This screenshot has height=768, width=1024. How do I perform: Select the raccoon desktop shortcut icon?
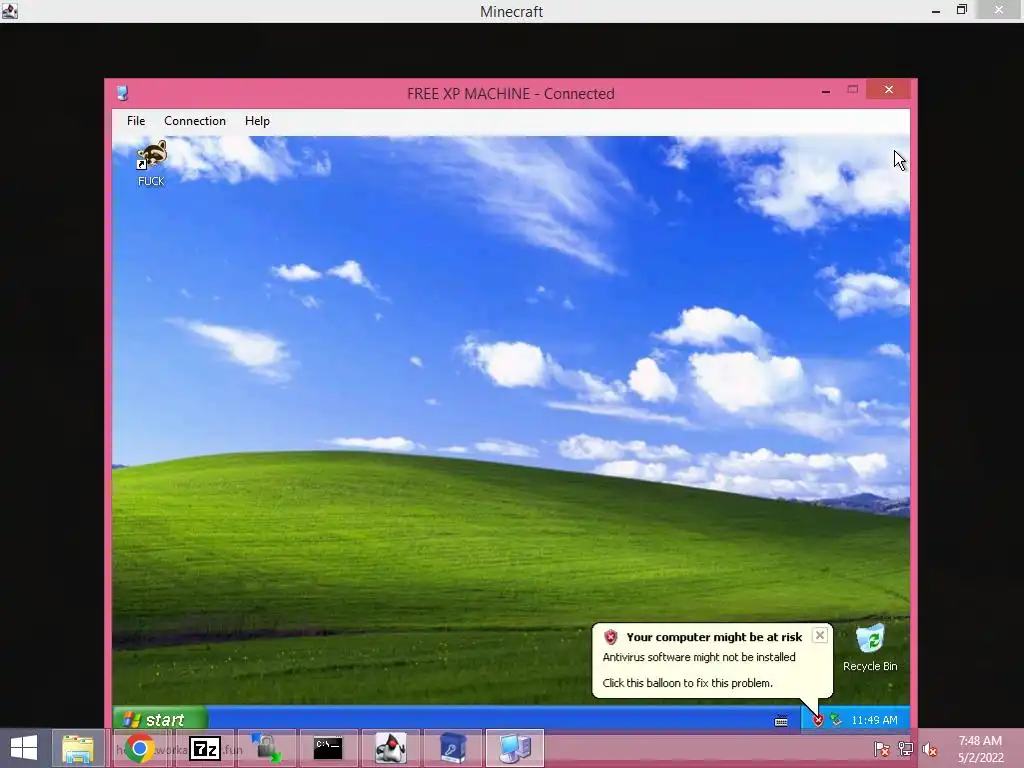tap(151, 155)
